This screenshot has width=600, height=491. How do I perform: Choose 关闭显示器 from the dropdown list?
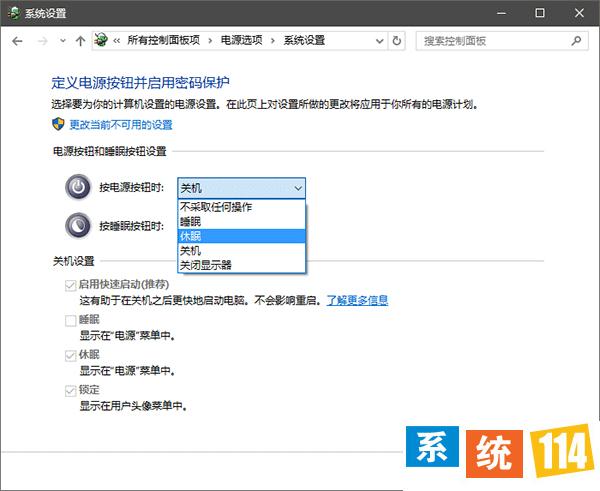tap(241, 265)
